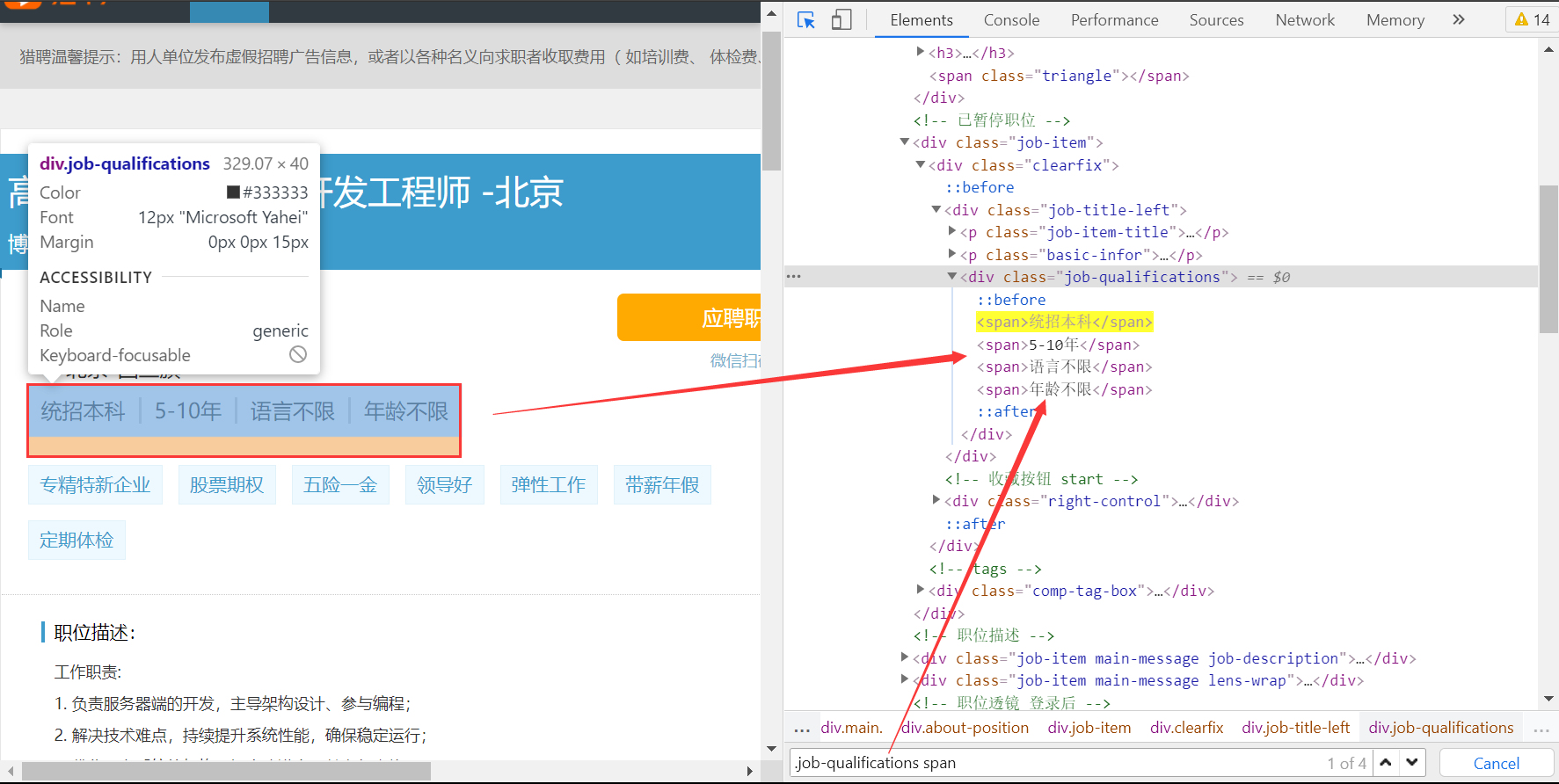Select the 职位透镜 登录后 comment node
Image resolution: width=1559 pixels, height=784 pixels.
[x=1012, y=703]
